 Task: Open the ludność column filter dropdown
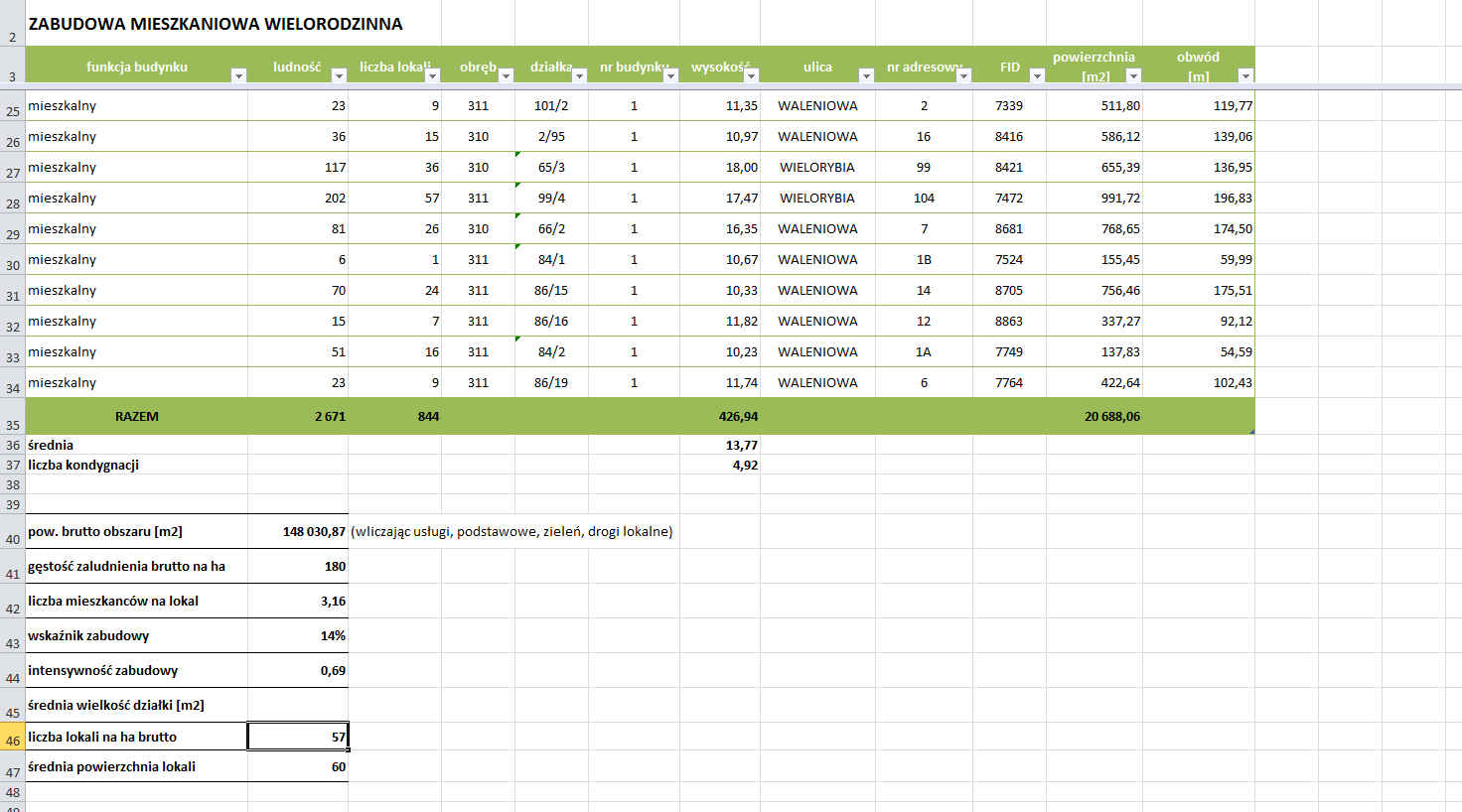pyautogui.click(x=339, y=75)
